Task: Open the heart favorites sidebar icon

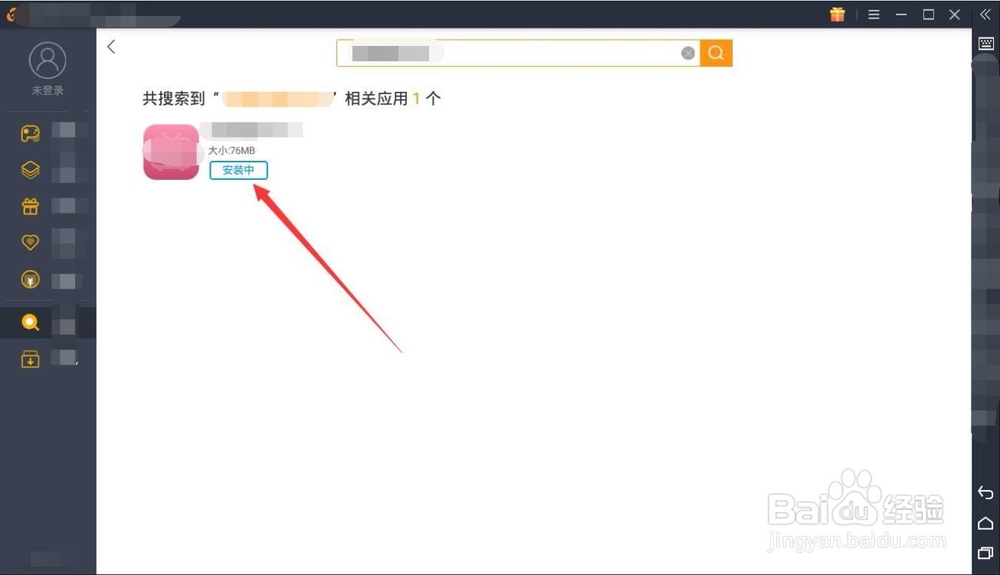Action: click(30, 242)
